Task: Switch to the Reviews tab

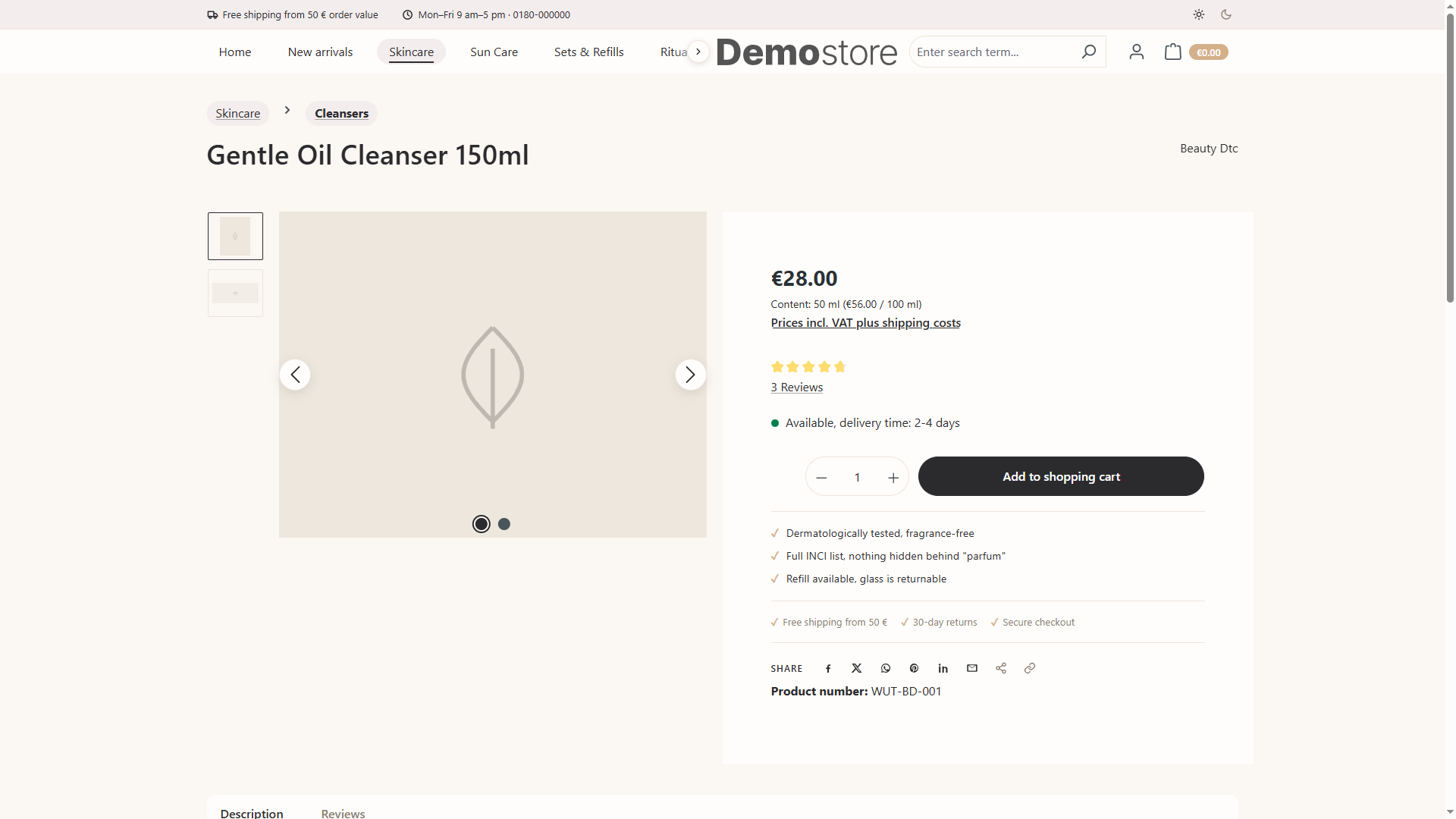Action: [x=343, y=812]
